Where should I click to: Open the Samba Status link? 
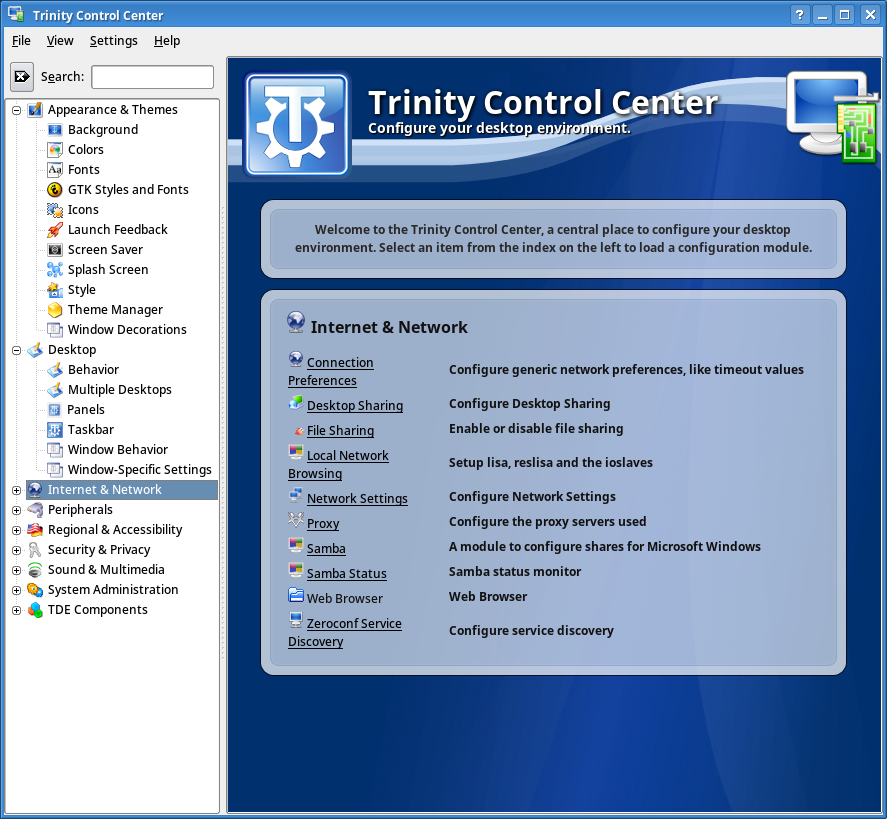pos(347,574)
